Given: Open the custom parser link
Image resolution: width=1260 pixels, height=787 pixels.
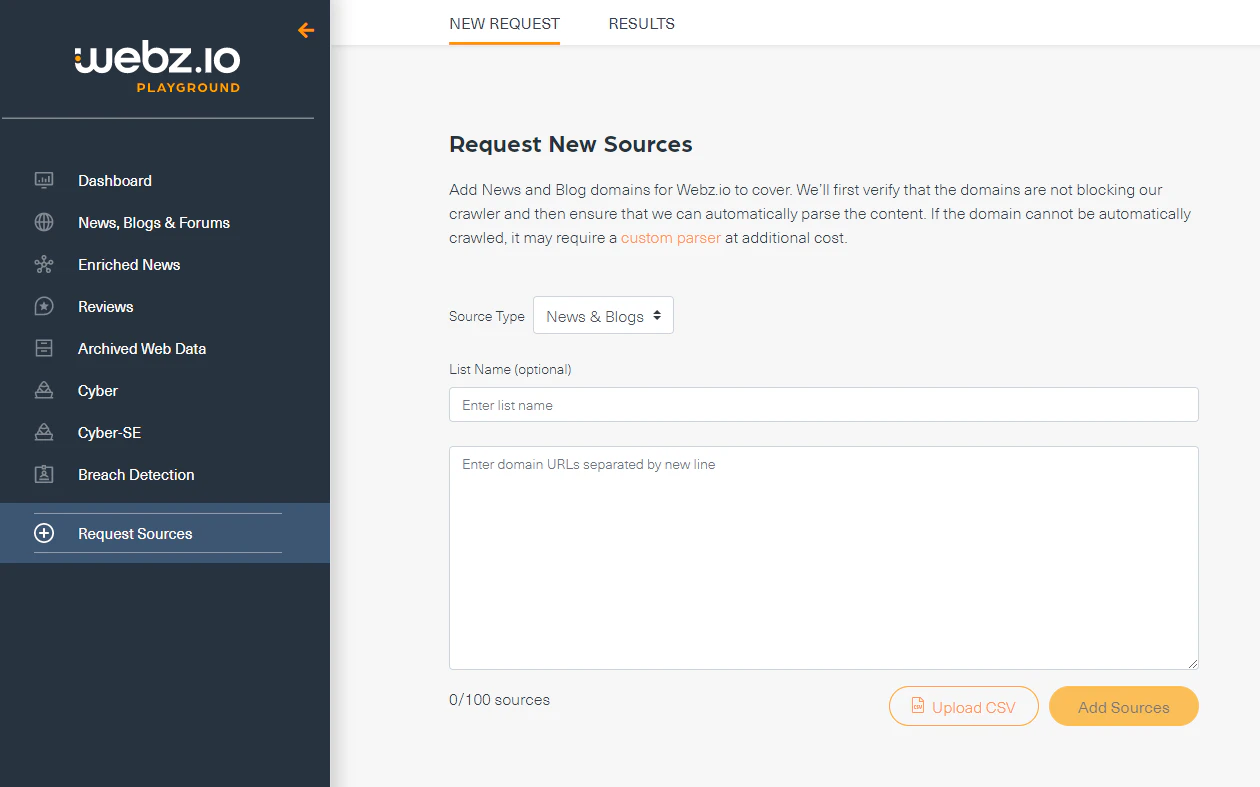Looking at the screenshot, I should pyautogui.click(x=670, y=237).
